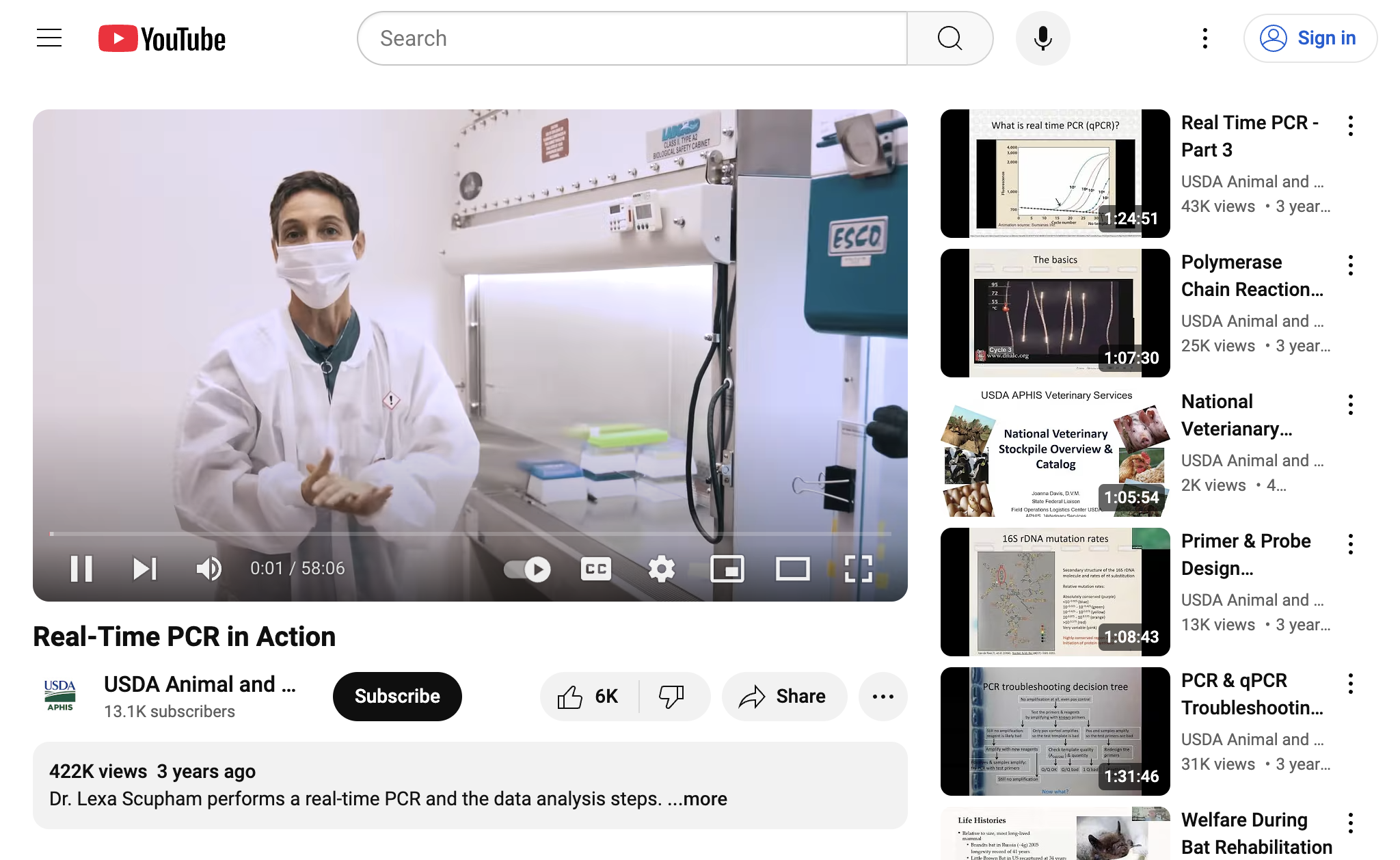
Task: Toggle closed captions
Action: (x=595, y=569)
